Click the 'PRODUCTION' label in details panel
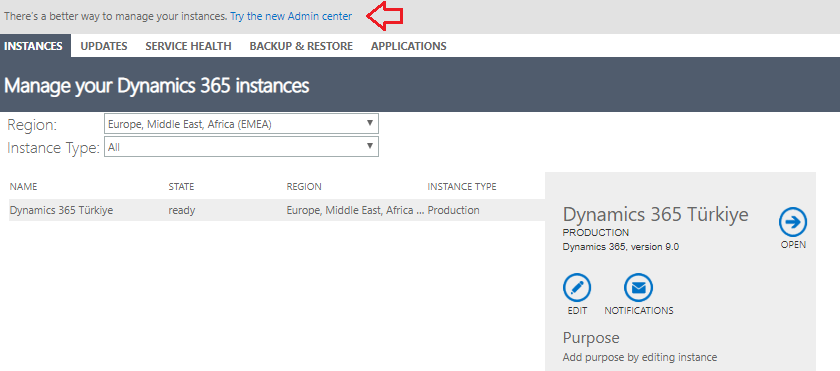Image resolution: width=840 pixels, height=371 pixels. [x=596, y=233]
